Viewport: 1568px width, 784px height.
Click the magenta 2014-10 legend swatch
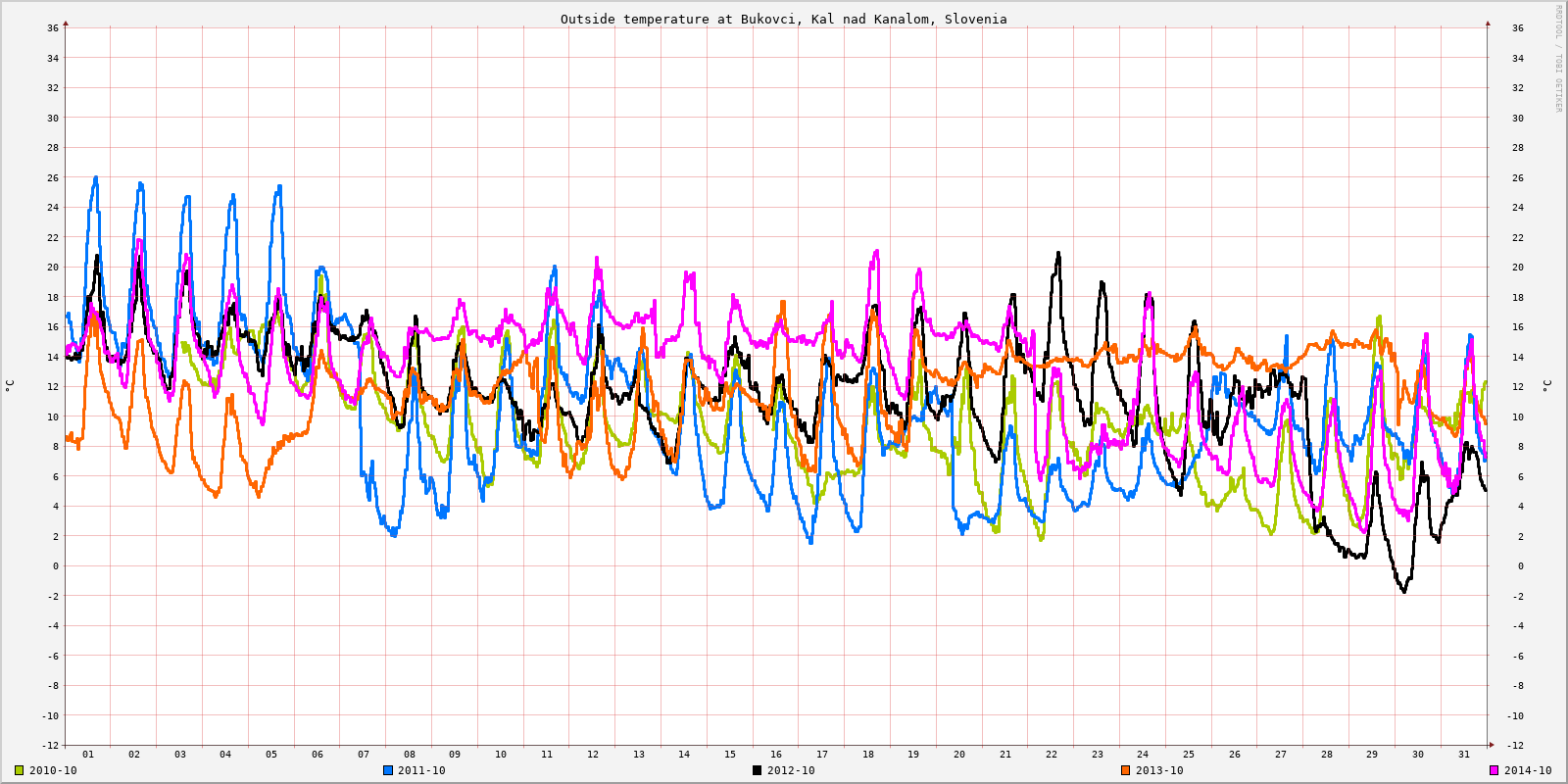[x=1494, y=770]
